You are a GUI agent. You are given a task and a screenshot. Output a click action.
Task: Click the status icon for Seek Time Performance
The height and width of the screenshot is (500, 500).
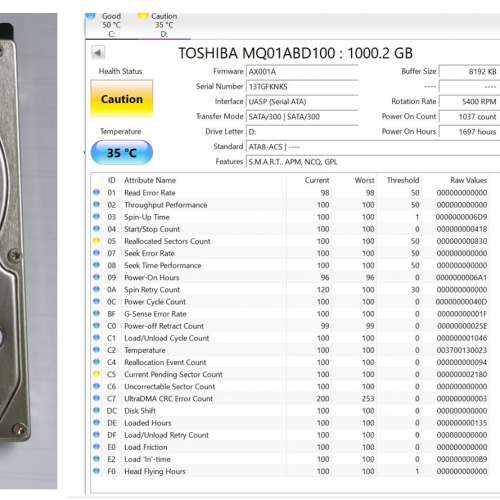click(x=97, y=265)
